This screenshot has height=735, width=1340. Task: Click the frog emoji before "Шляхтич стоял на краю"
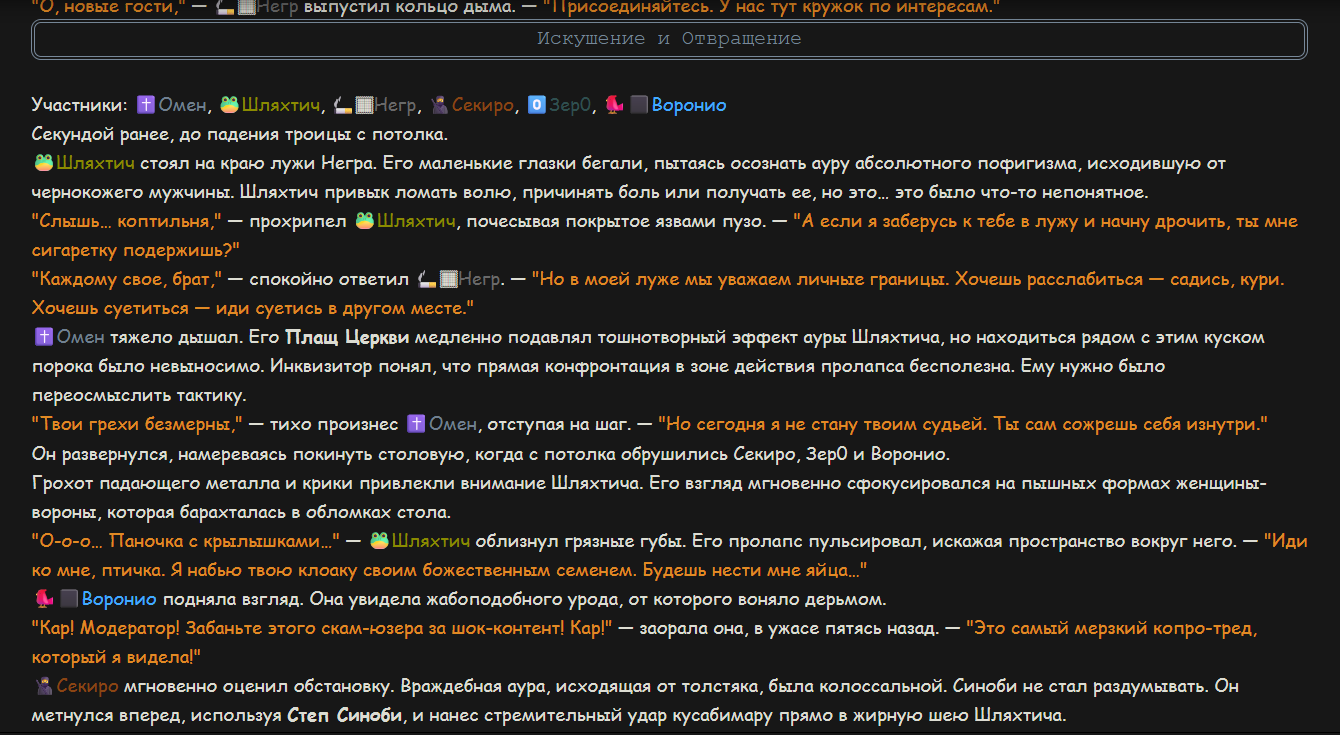pos(43,163)
